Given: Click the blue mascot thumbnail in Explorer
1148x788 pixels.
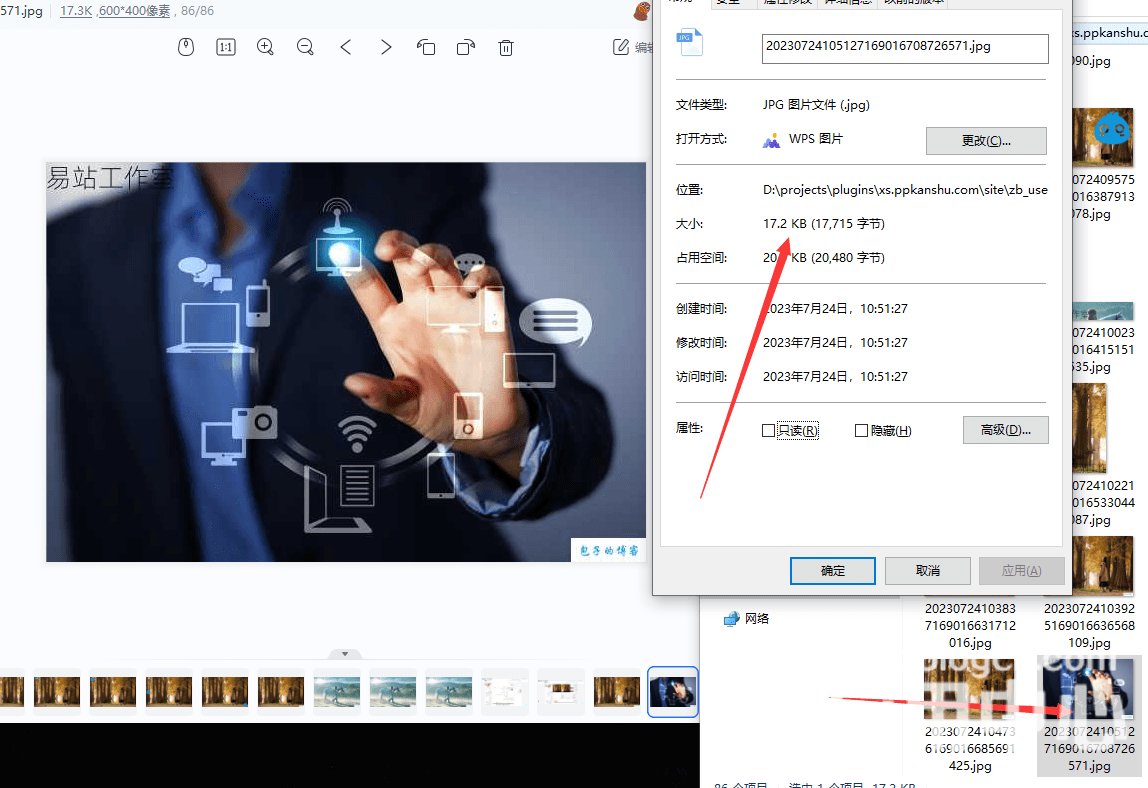Looking at the screenshot, I should pos(1103,137).
